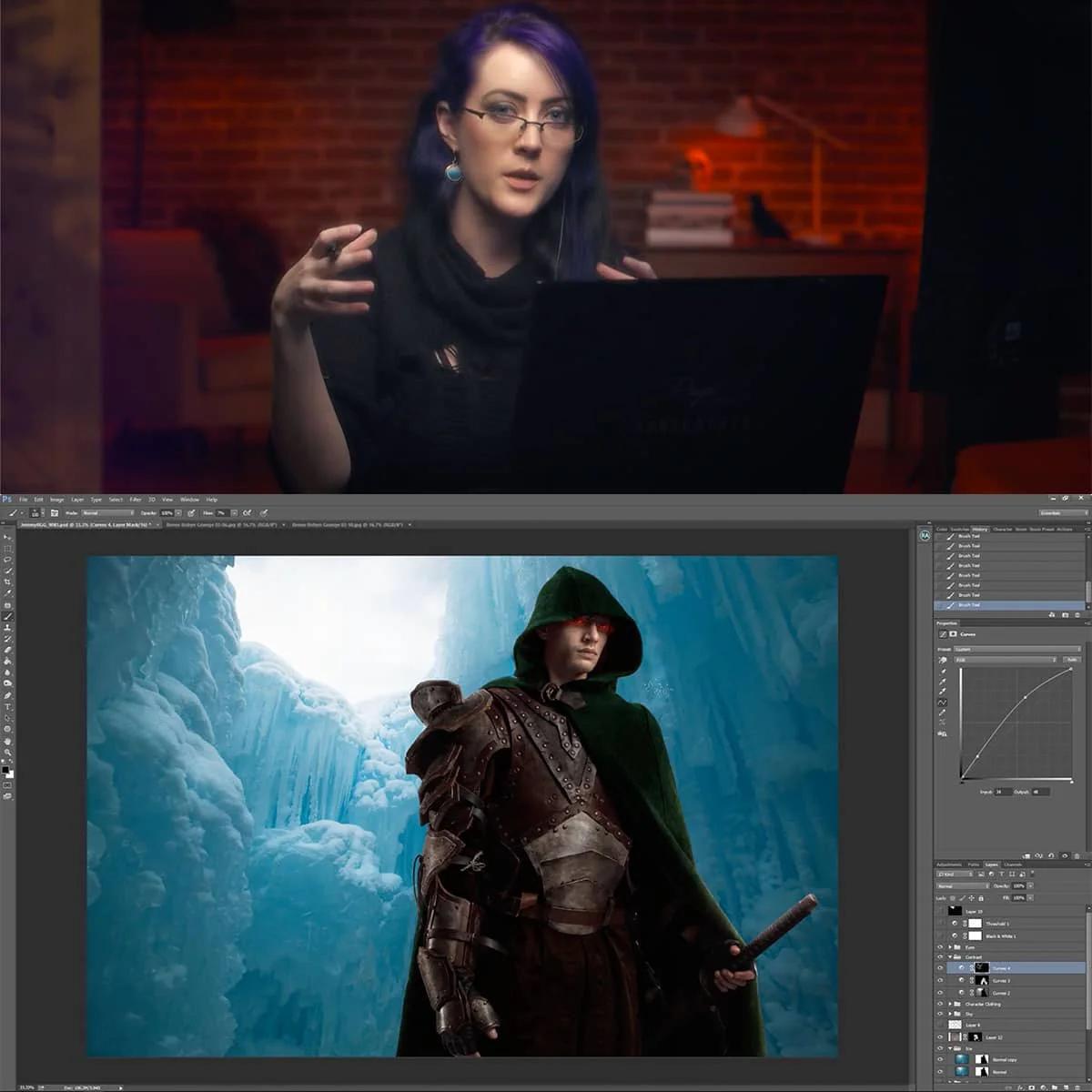The height and width of the screenshot is (1092, 1092).
Task: Open the blend mode dropdown in Layers panel
Action: (x=962, y=886)
